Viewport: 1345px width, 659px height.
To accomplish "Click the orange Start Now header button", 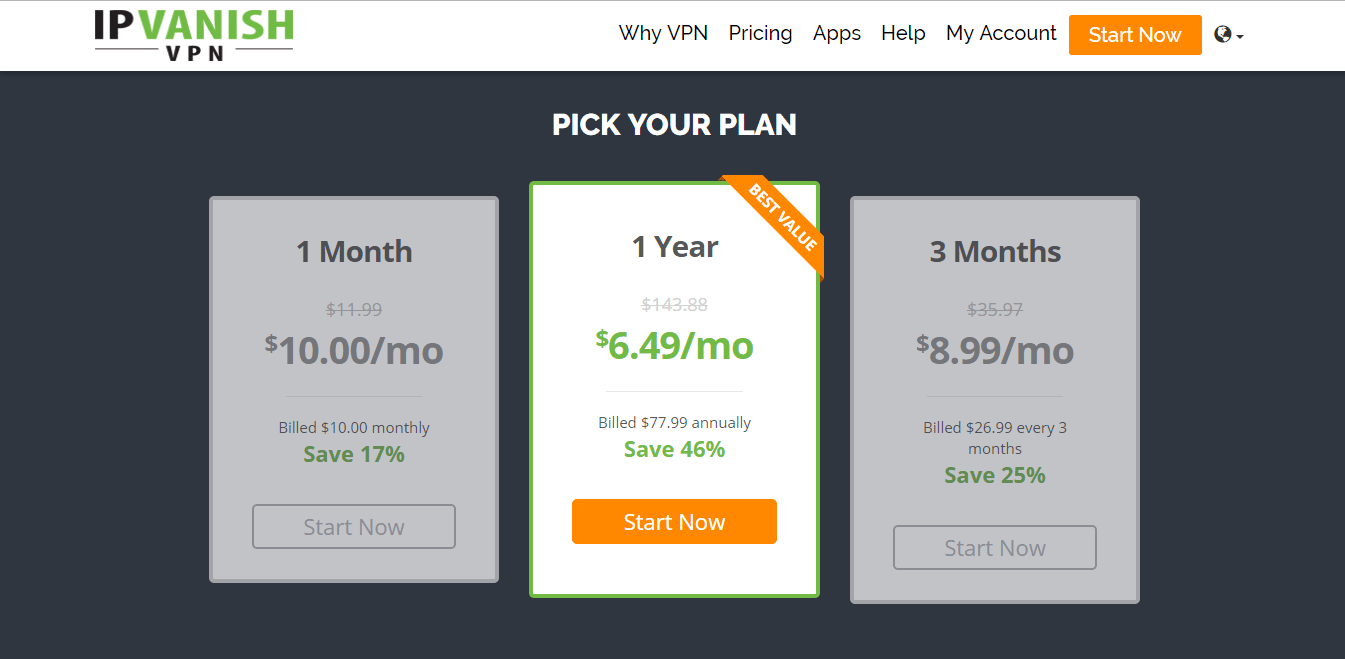I will pos(1135,35).
